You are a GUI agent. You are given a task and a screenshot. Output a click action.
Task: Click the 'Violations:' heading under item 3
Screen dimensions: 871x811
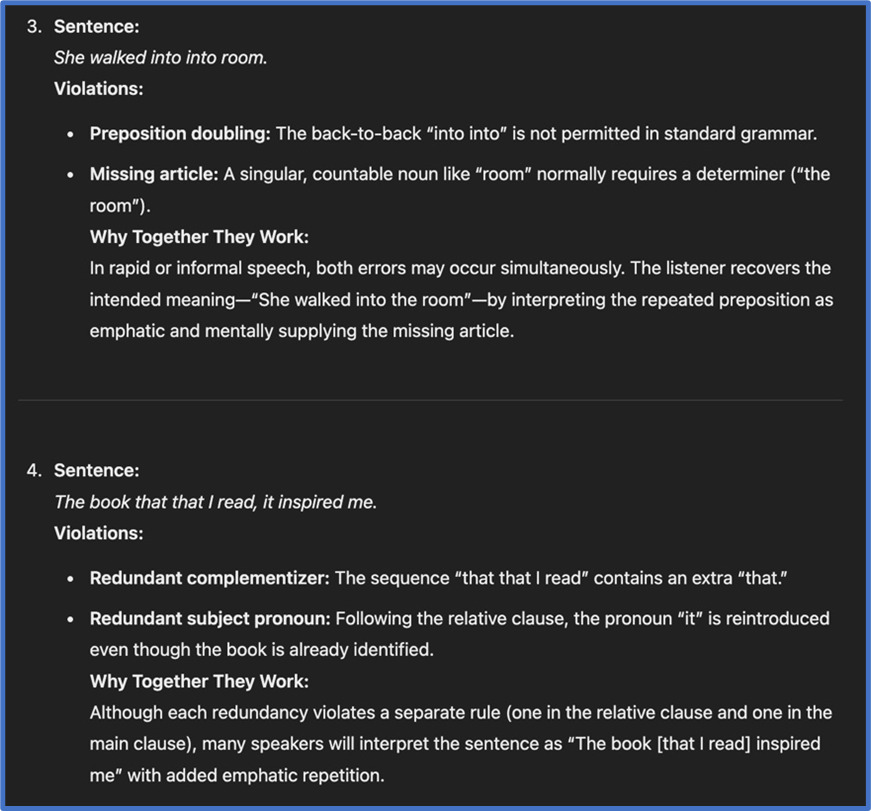(98, 88)
